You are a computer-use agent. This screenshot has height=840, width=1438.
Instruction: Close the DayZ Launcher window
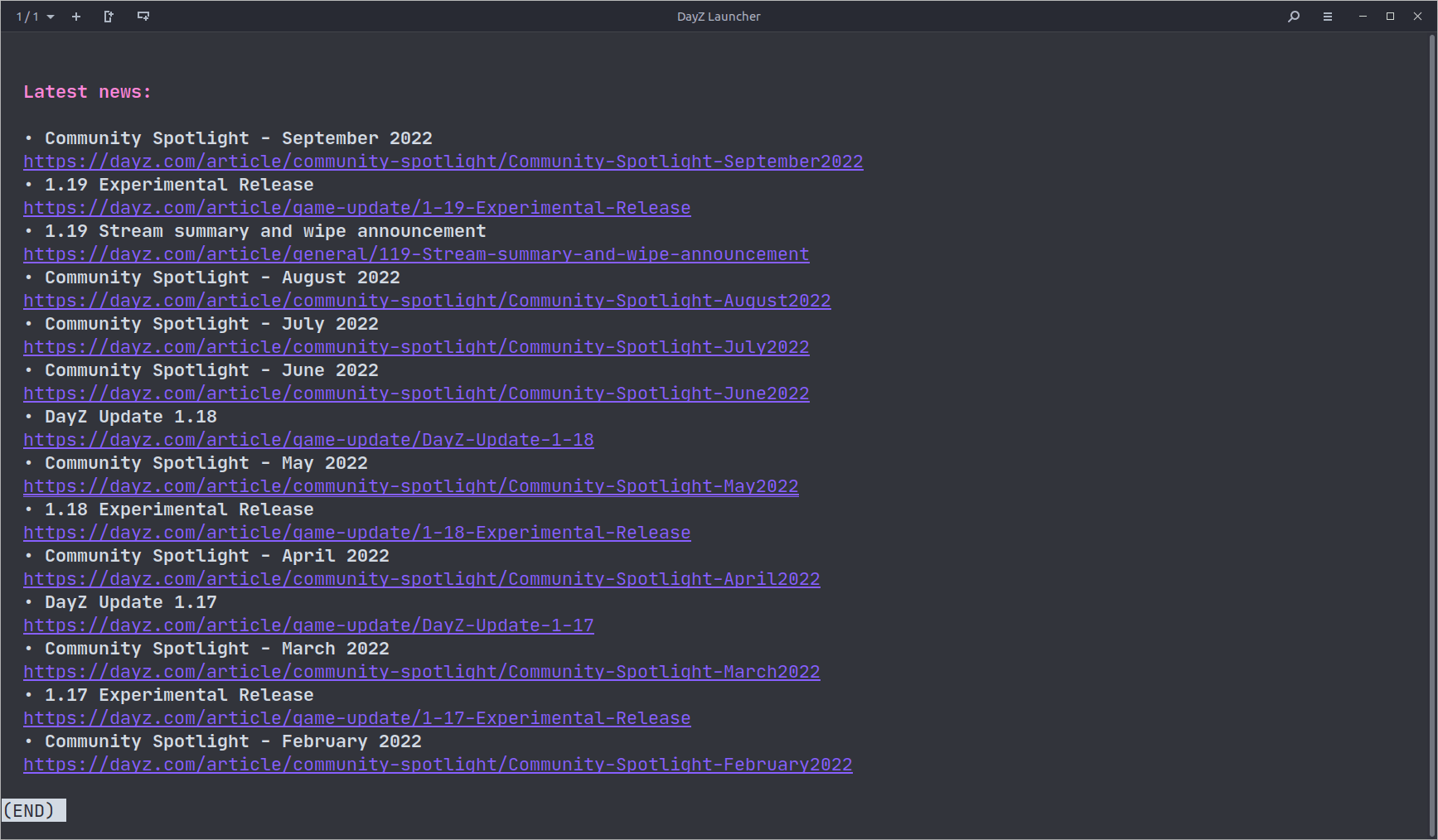[1417, 17]
